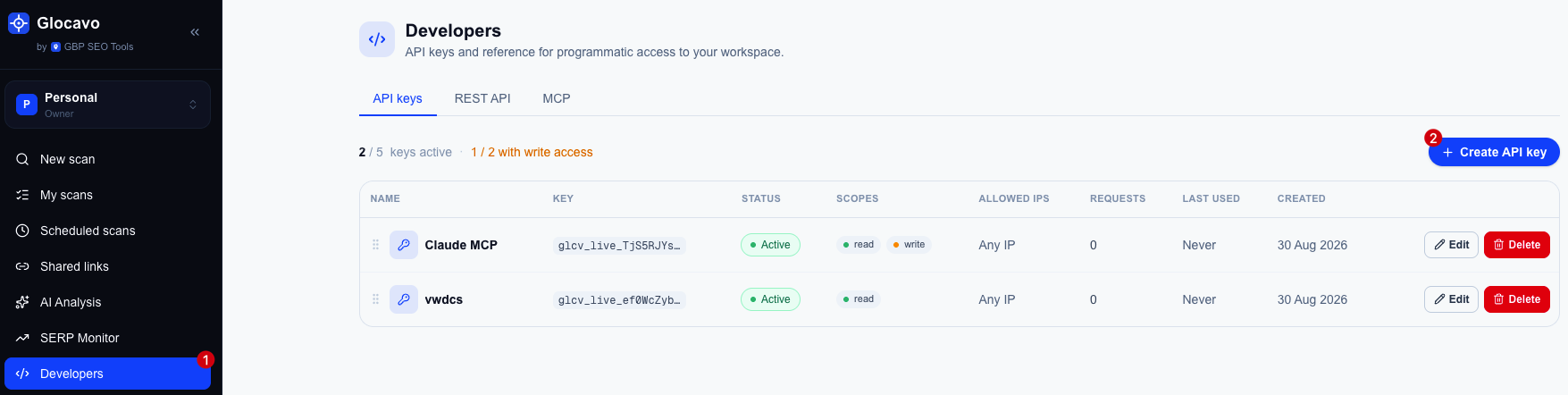Click Active status badge for Claude MCP
This screenshot has height=395, width=1568.
click(770, 245)
